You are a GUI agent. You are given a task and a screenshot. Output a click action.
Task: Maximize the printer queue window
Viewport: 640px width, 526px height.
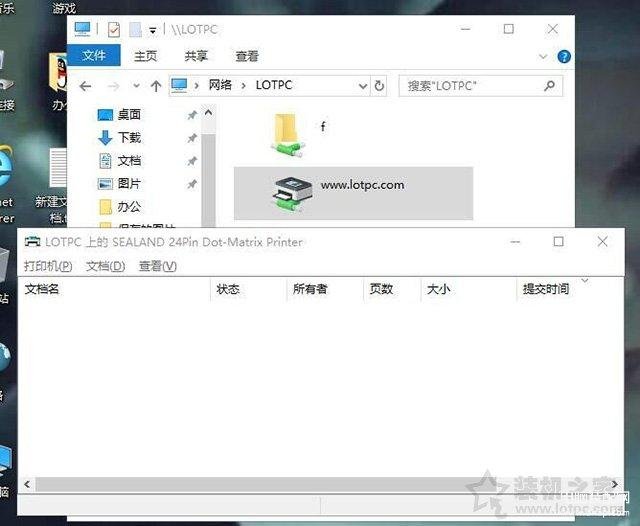point(558,242)
